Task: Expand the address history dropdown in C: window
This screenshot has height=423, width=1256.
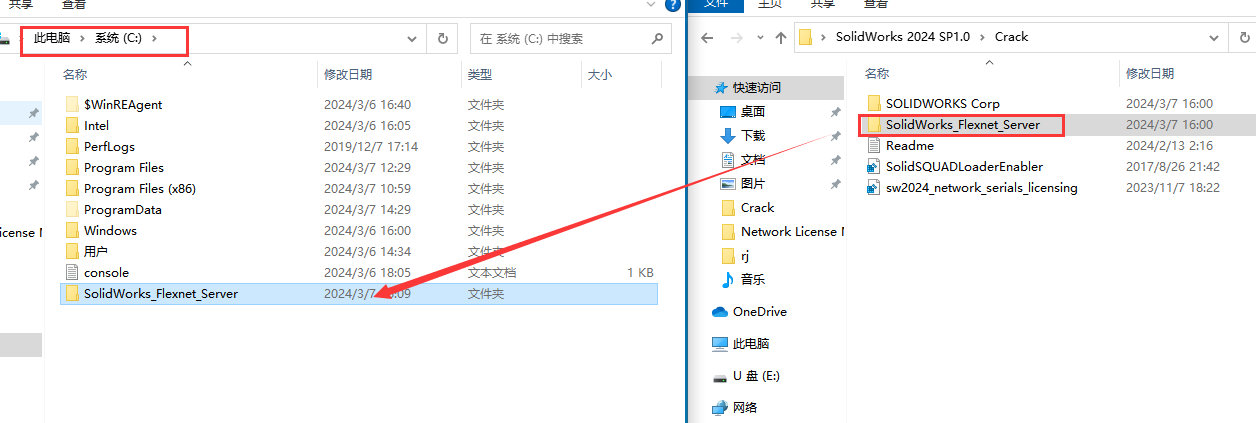Action: click(x=412, y=39)
